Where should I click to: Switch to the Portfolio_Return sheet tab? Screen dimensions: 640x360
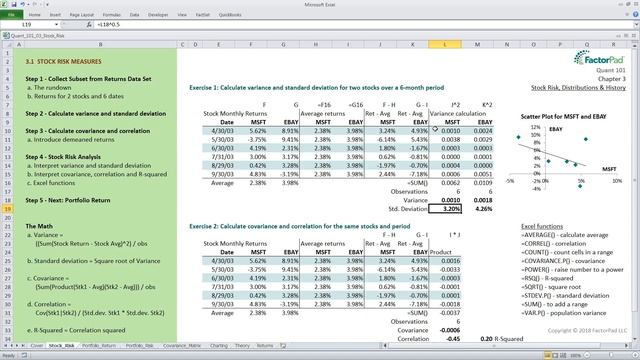tap(99, 346)
